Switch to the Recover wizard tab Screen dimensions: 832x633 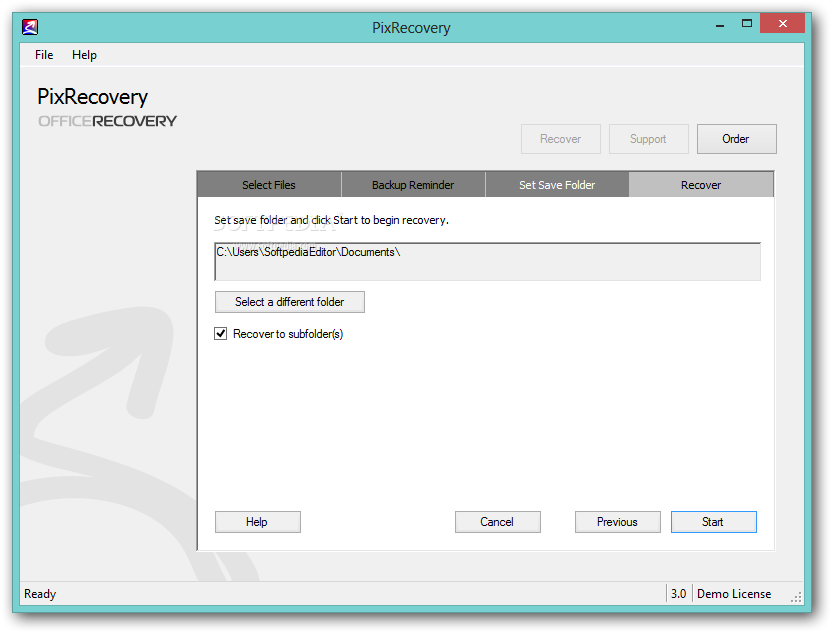(701, 185)
